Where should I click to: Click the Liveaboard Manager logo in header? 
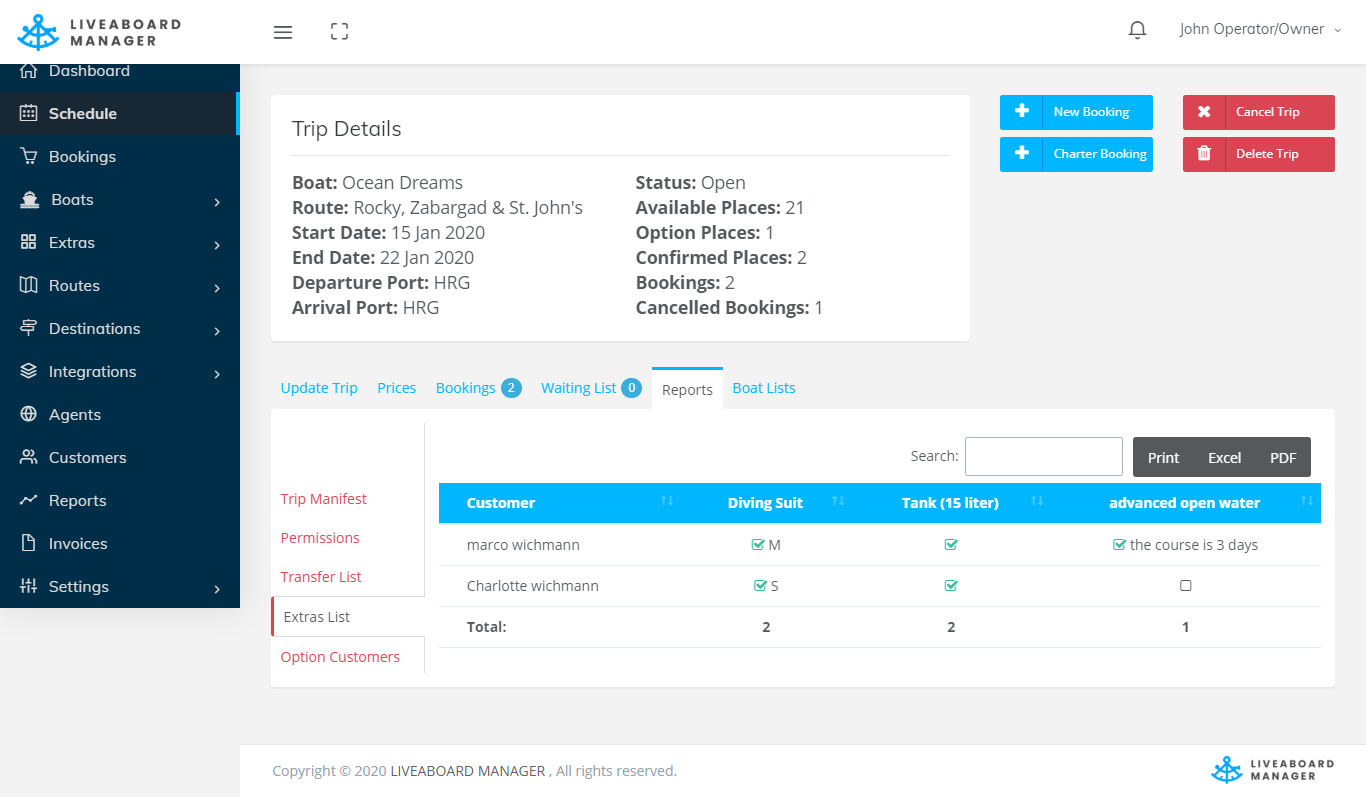click(100, 32)
